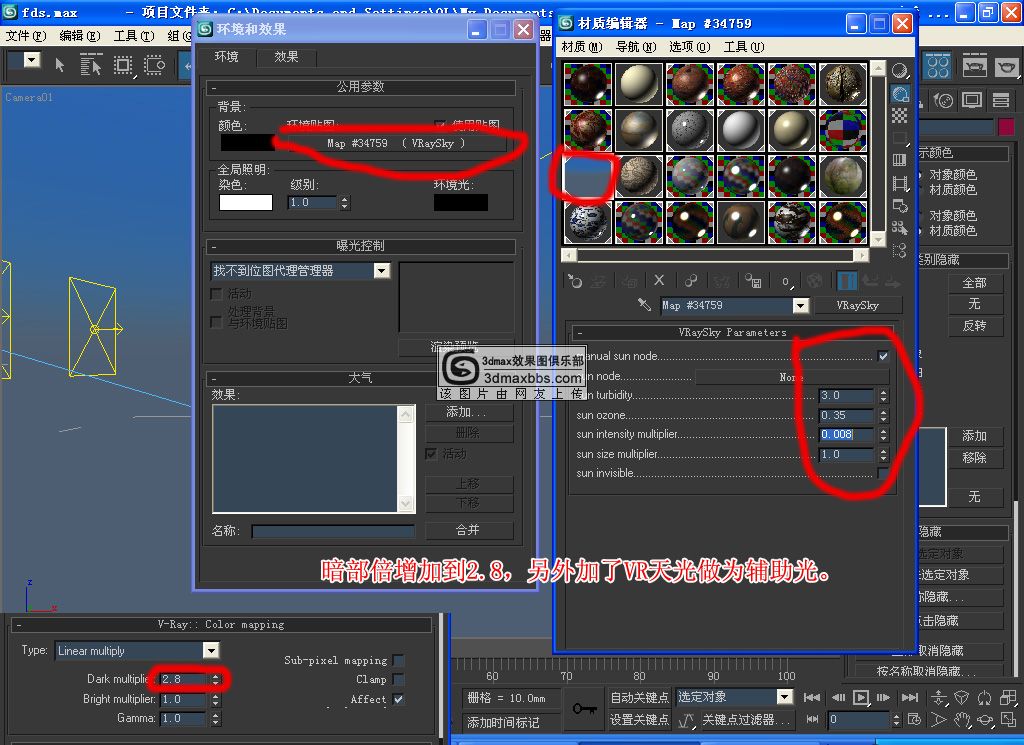1024x745 pixels.
Task: Open the exposure control type dropdown
Action: pyautogui.click(x=382, y=270)
